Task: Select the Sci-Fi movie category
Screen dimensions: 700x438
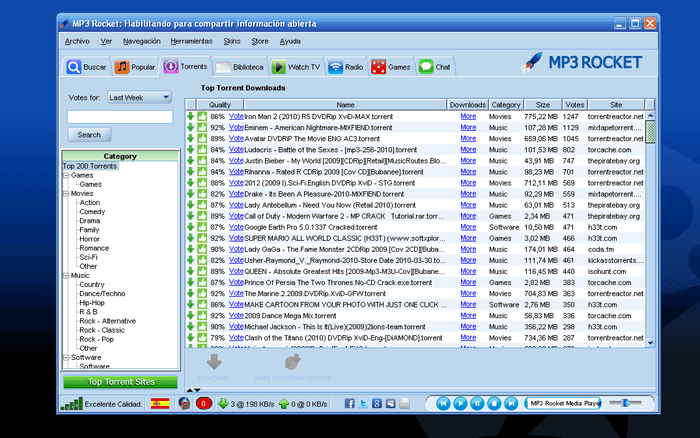Action: [x=88, y=257]
